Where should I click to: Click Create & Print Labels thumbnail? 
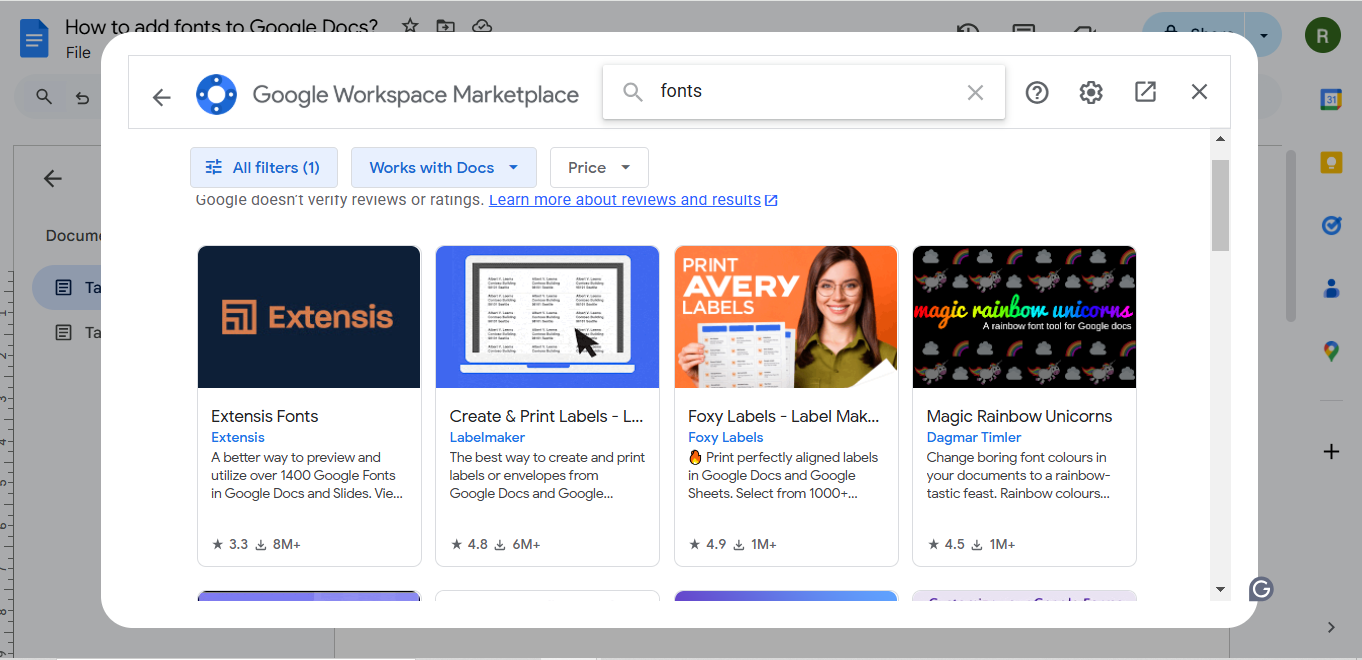pos(547,317)
